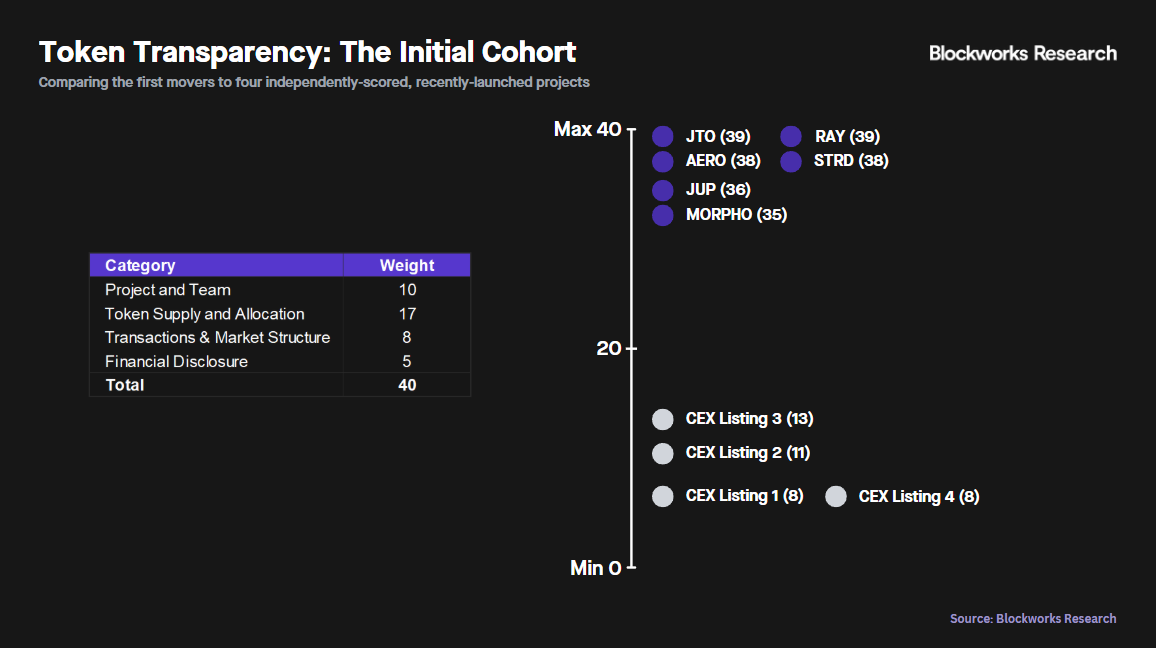Click the Blockworks Research logo

point(1023,53)
